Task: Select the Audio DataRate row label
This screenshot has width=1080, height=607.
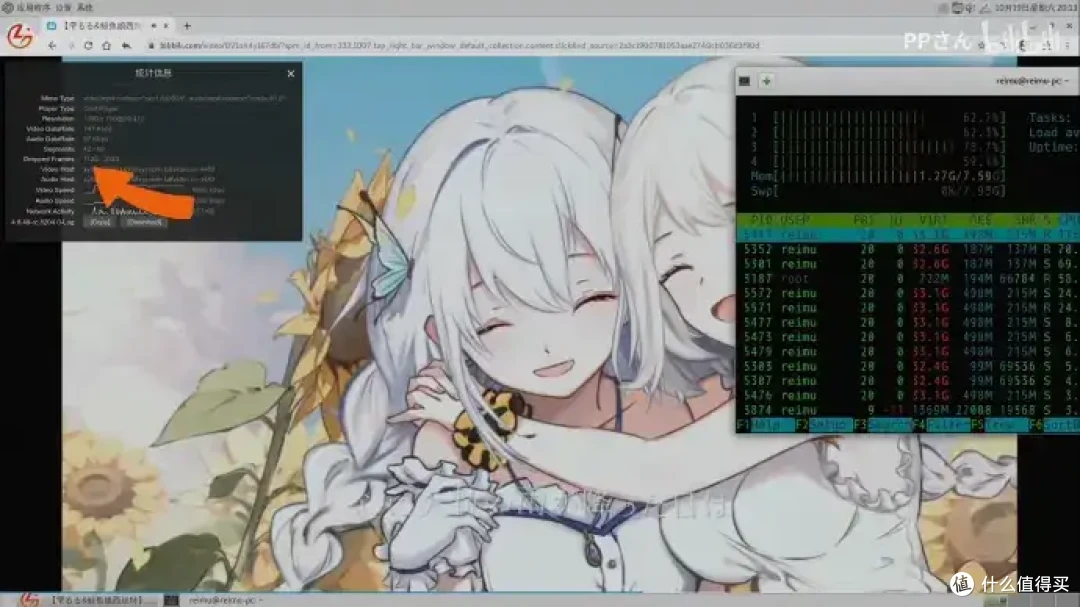Action: 50,138
